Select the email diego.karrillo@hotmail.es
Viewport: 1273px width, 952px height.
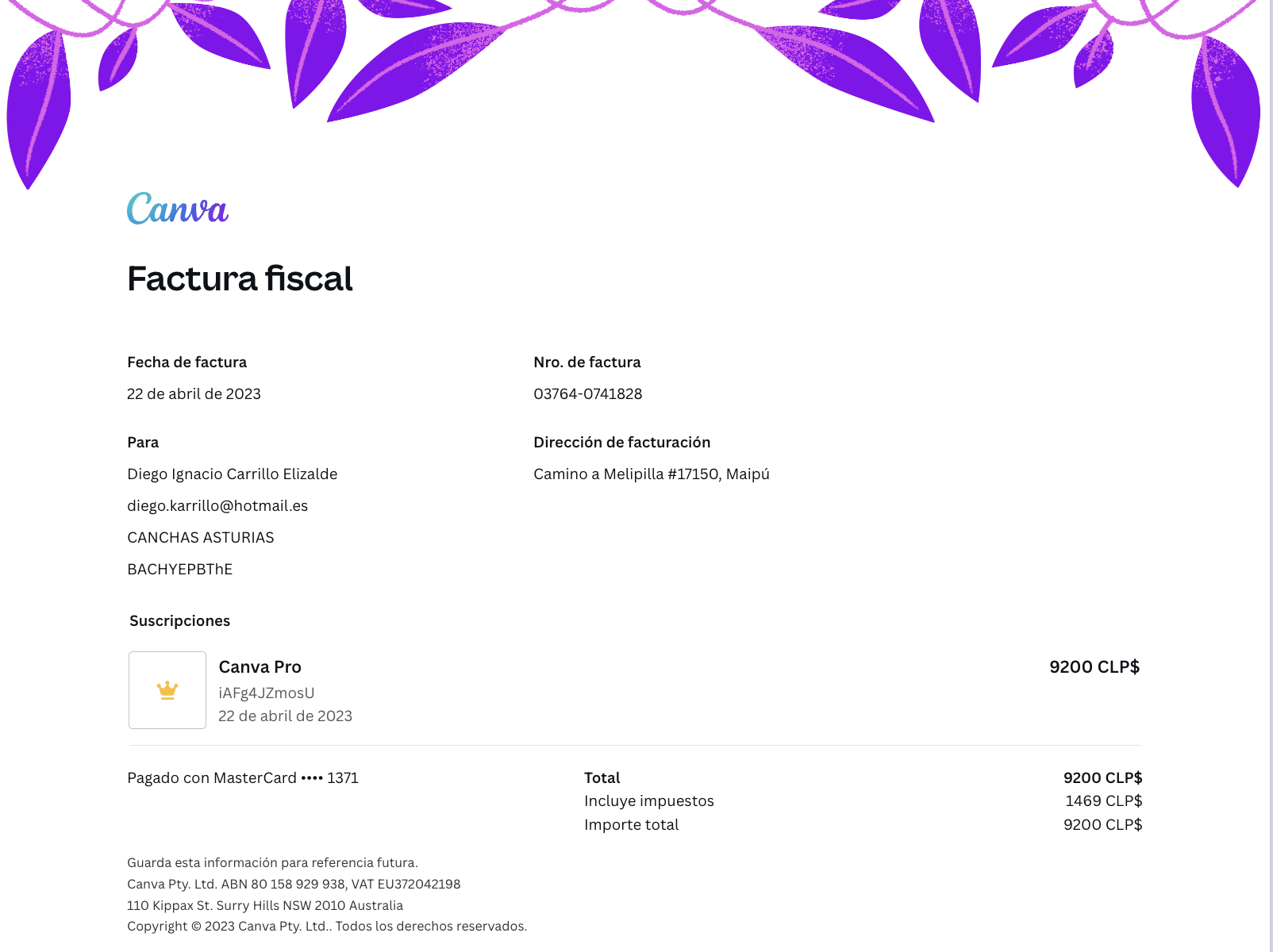[x=217, y=506]
